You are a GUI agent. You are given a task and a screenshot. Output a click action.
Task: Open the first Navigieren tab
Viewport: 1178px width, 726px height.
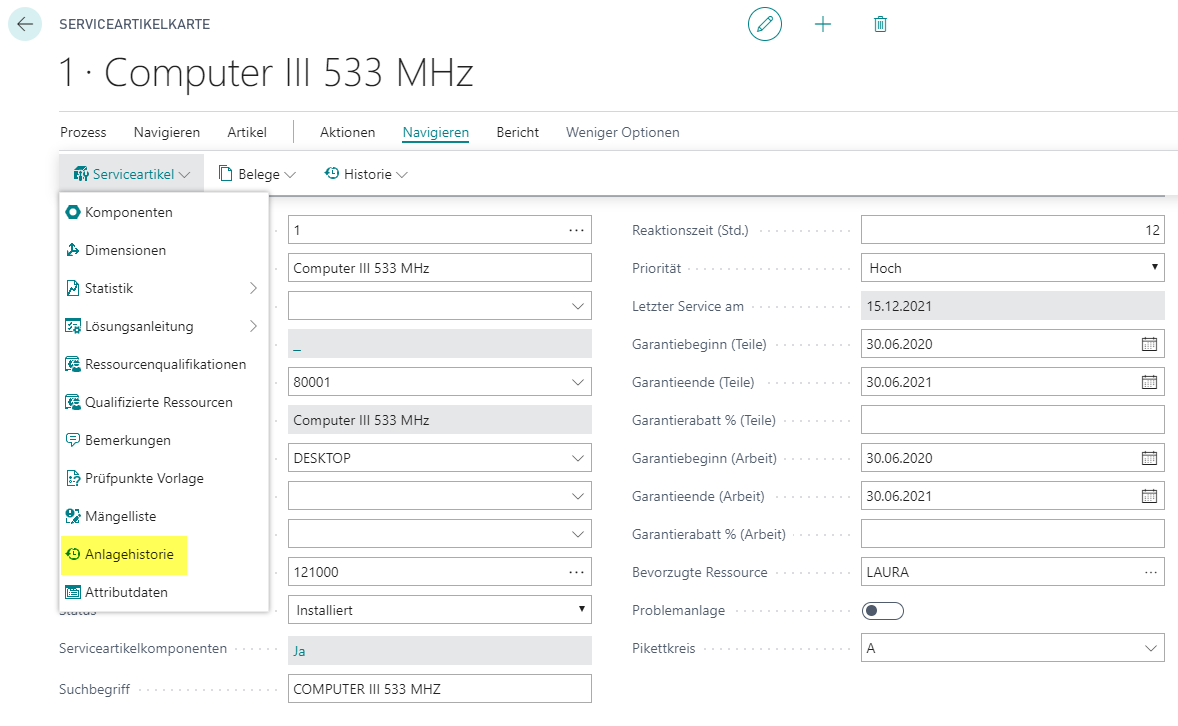click(167, 132)
